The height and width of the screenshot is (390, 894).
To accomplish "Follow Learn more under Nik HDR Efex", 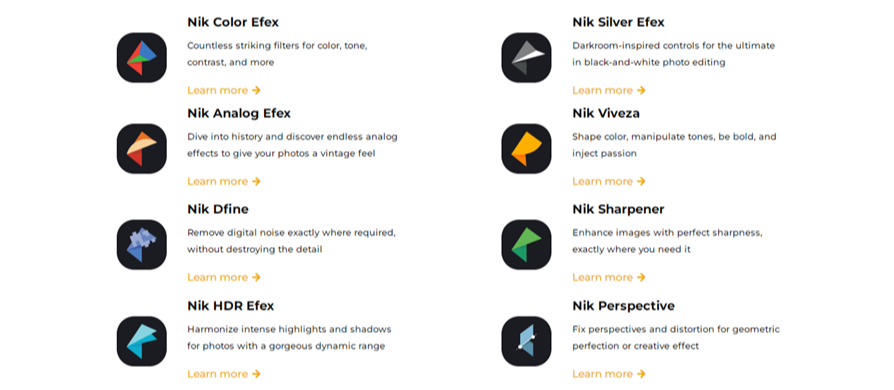I will (x=224, y=374).
